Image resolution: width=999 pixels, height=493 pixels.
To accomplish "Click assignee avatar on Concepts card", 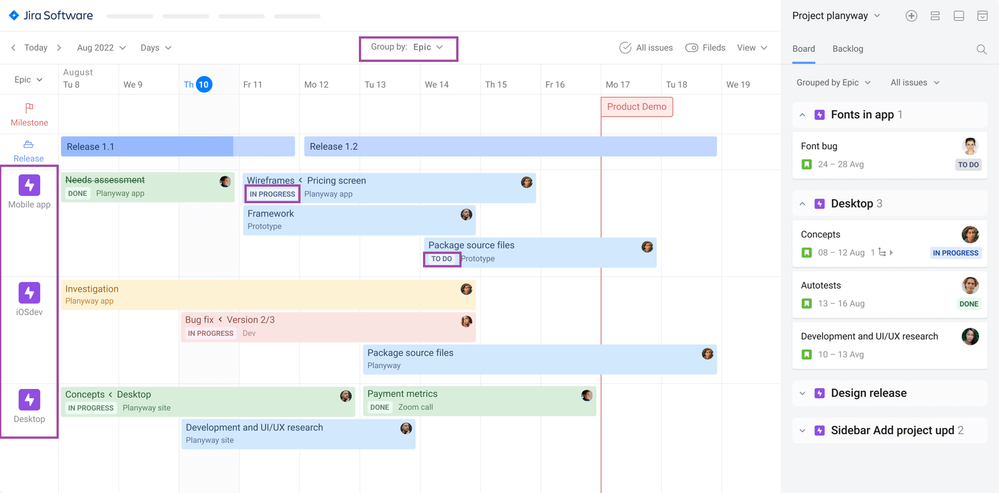I will [970, 234].
